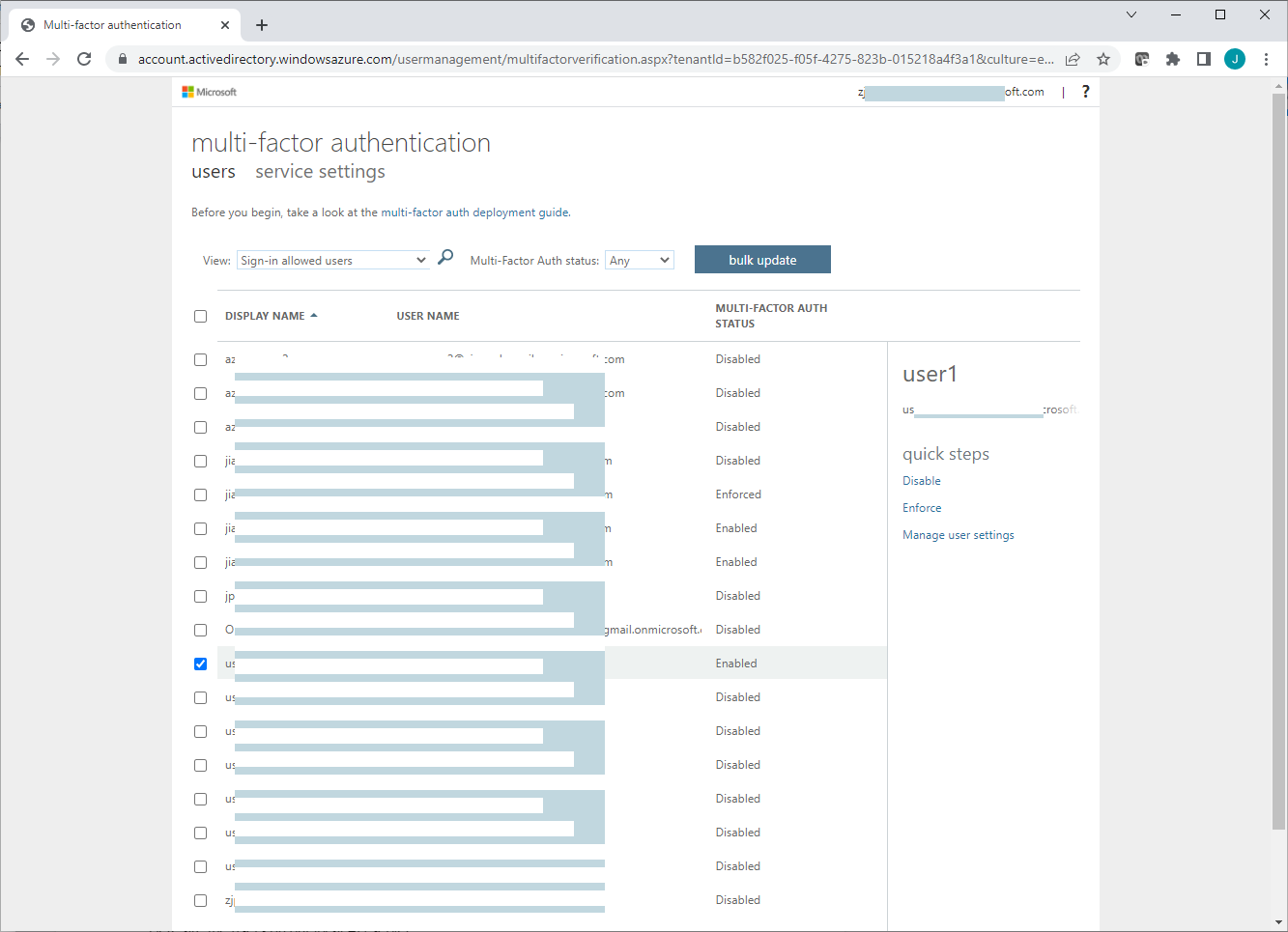Click the search magnifier icon next to View
1288x932 pixels.
tap(445, 258)
